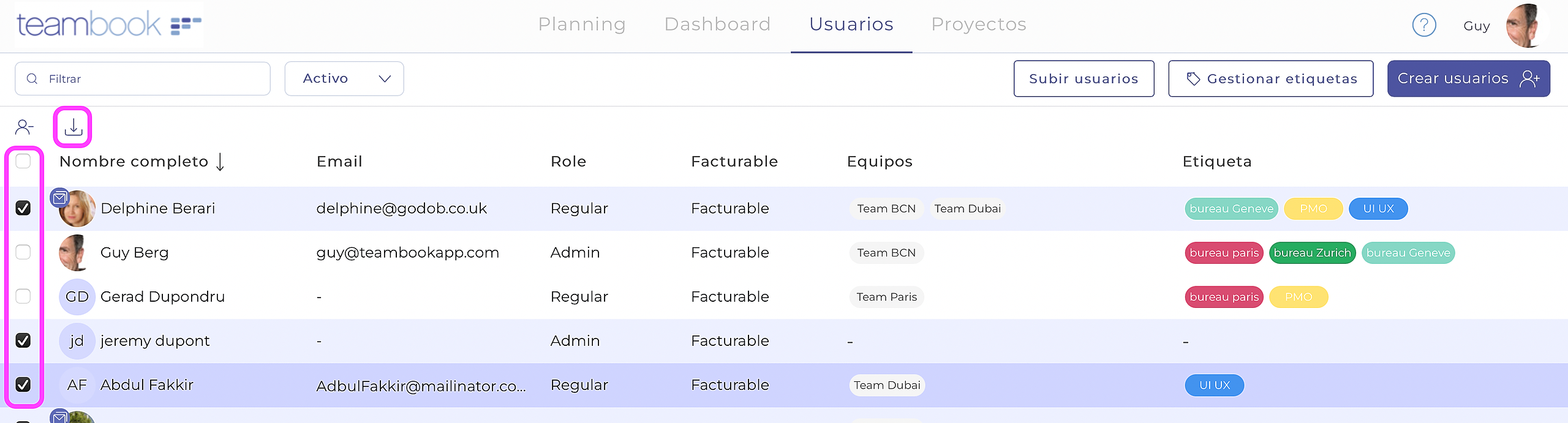Screen dimensions: 1568x423
Task: Switch to the Planning tab
Action: [x=582, y=24]
